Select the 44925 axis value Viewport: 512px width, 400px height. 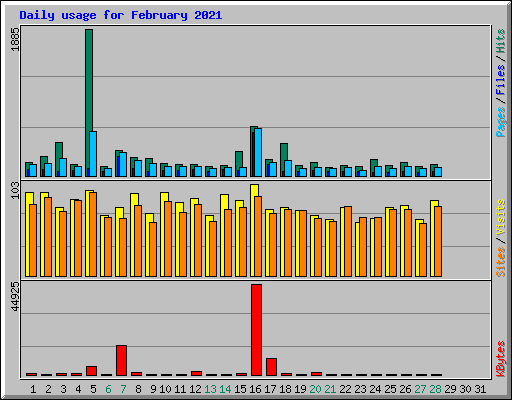(x=15, y=297)
